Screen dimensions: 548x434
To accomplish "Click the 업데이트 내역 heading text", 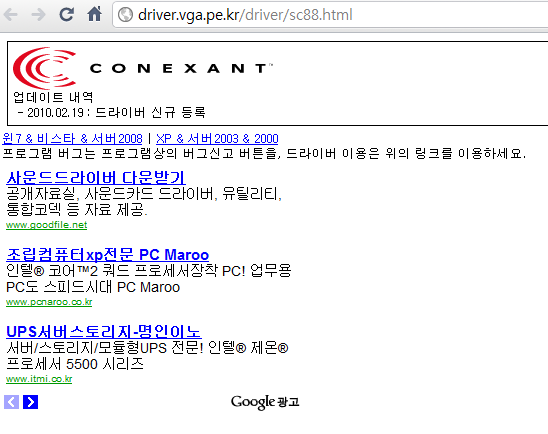I will pyautogui.click(x=53, y=97).
